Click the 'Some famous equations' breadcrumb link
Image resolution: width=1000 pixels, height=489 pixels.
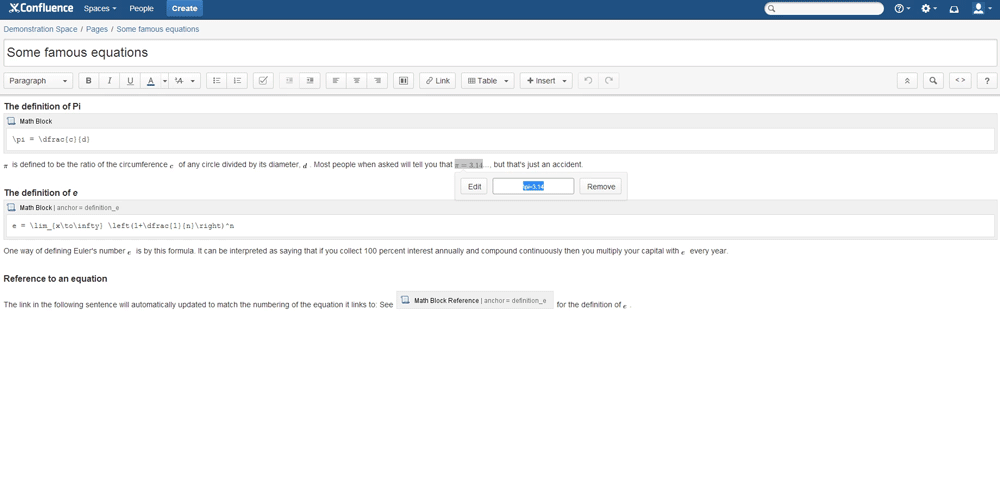pos(158,29)
